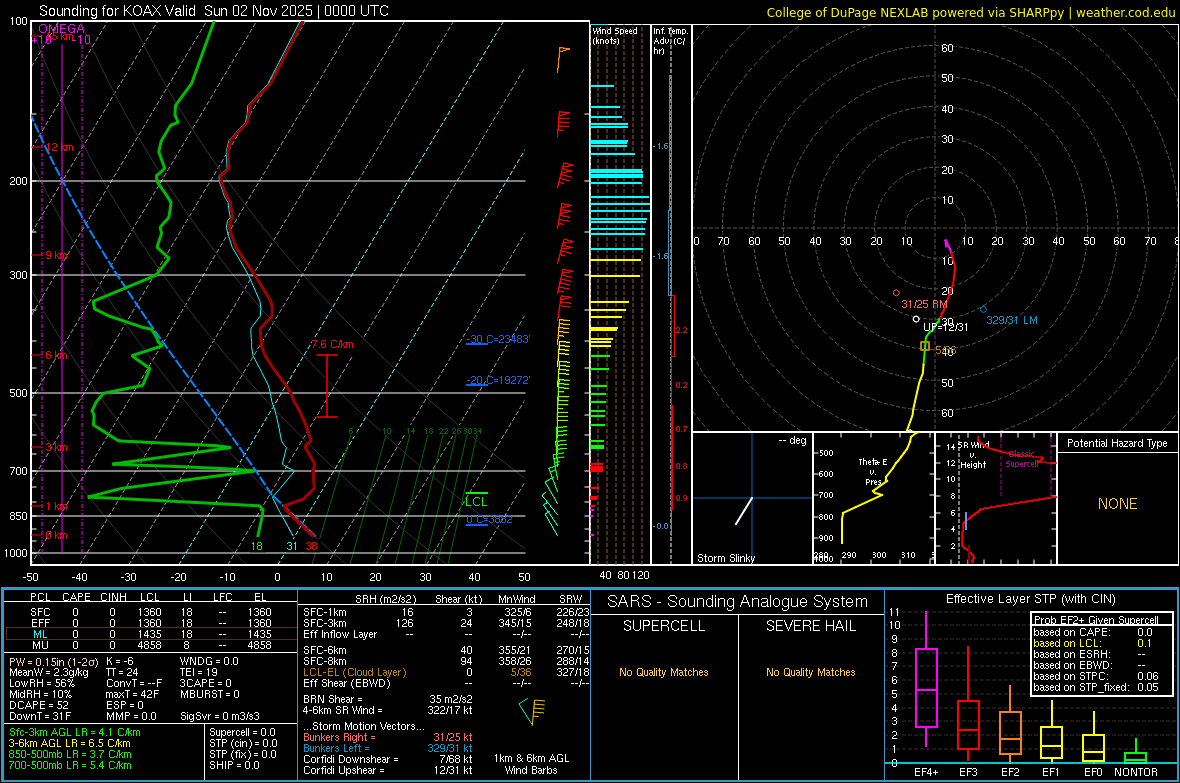Click the SARS - Sounding Analogue System header
This screenshot has width=1180, height=783.
[738, 601]
